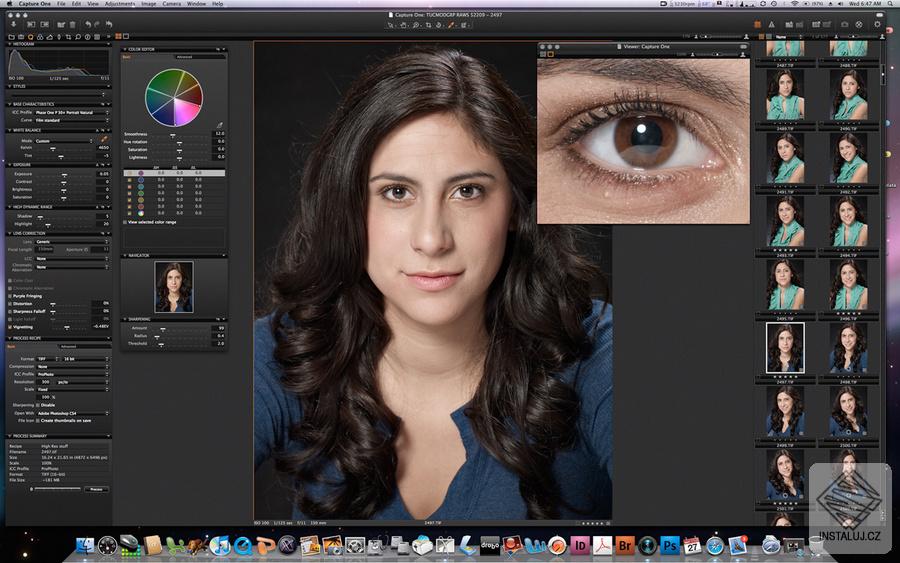Click the exposure warning triangle icon
The height and width of the screenshot is (563, 900).
click(771, 25)
